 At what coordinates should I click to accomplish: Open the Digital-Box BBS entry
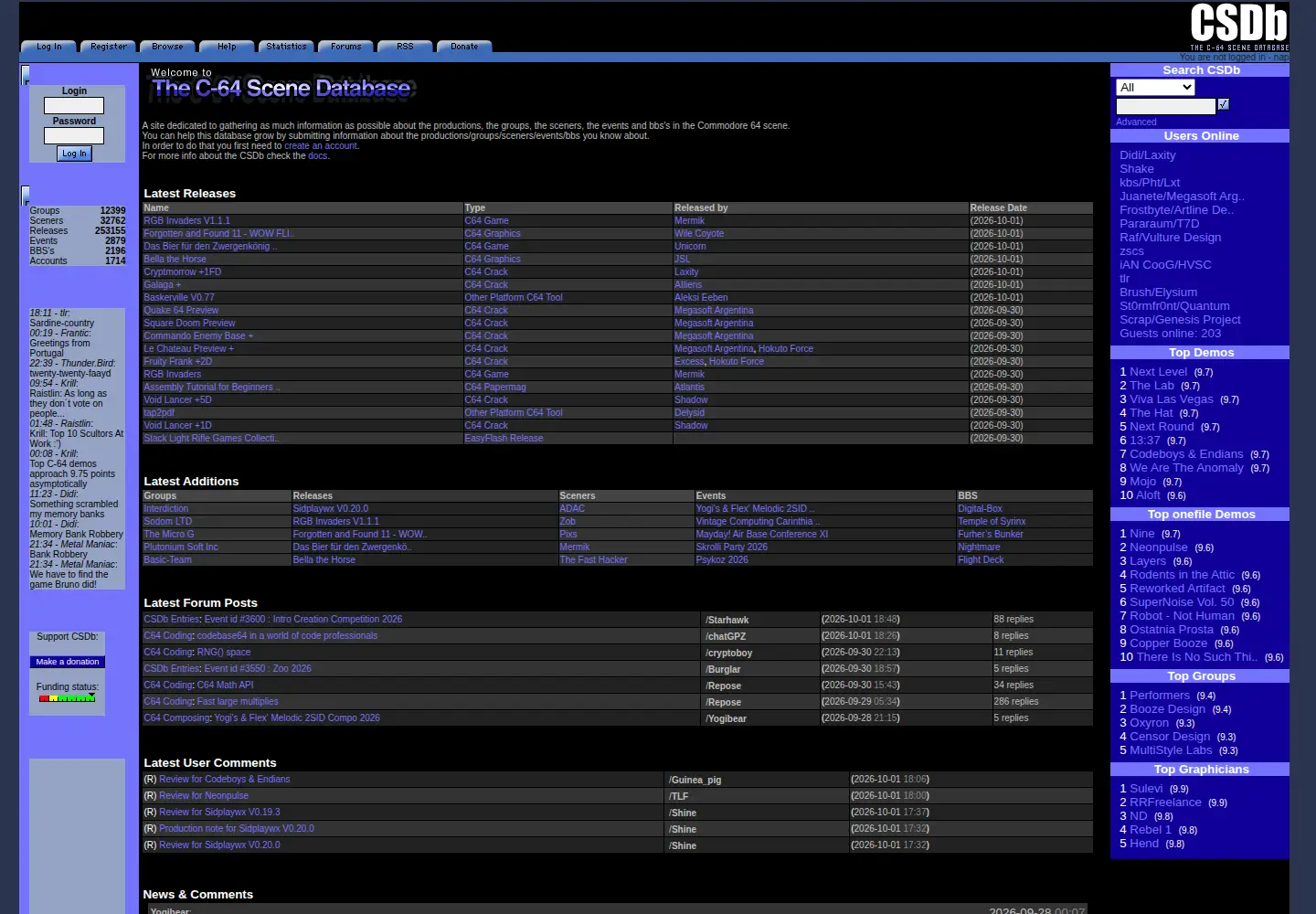click(x=980, y=509)
